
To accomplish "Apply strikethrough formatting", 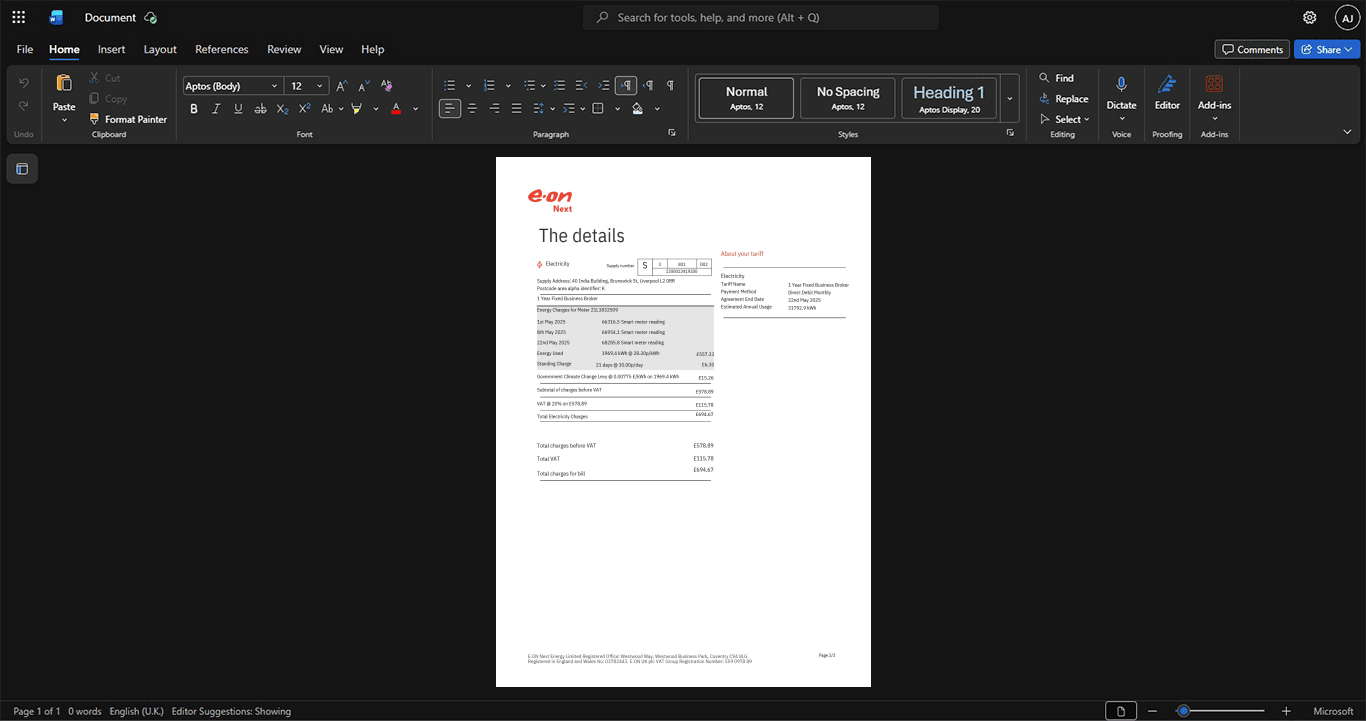I will click(x=260, y=108).
